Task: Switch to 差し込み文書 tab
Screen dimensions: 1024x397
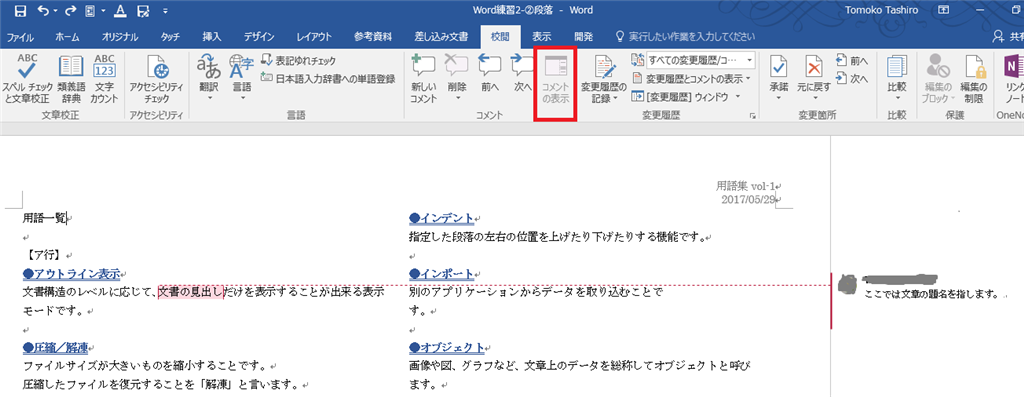Action: [441, 37]
